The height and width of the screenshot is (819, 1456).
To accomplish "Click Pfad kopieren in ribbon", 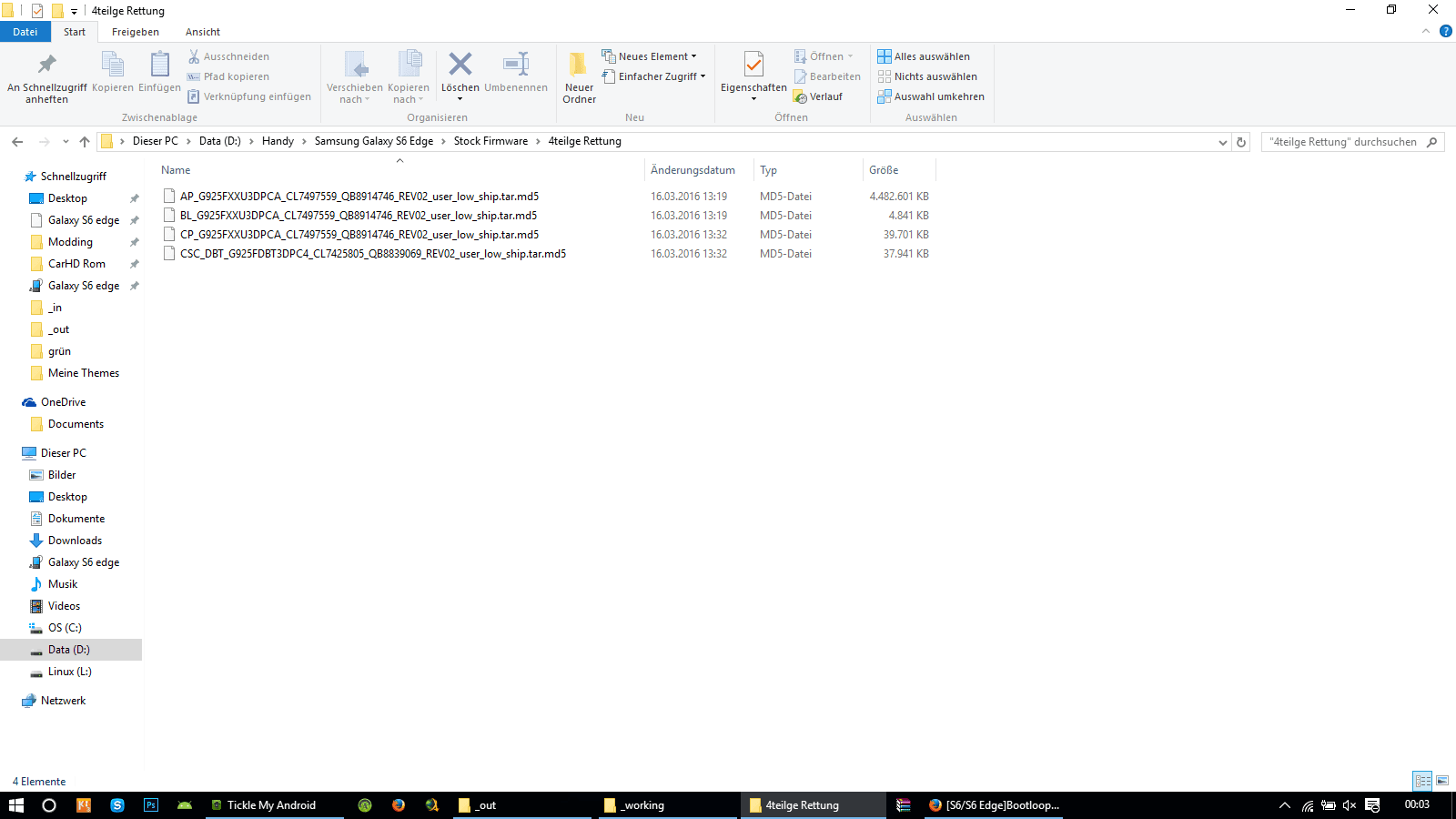I will (x=229, y=76).
